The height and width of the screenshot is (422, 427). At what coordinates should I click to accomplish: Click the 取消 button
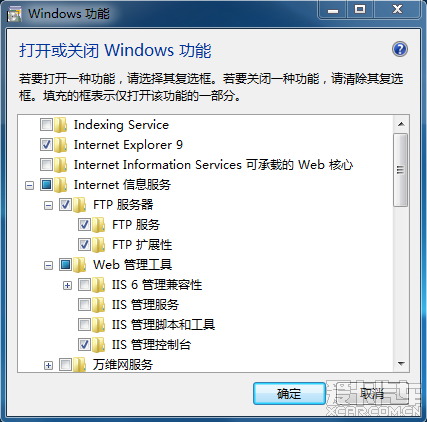[x=372, y=394]
